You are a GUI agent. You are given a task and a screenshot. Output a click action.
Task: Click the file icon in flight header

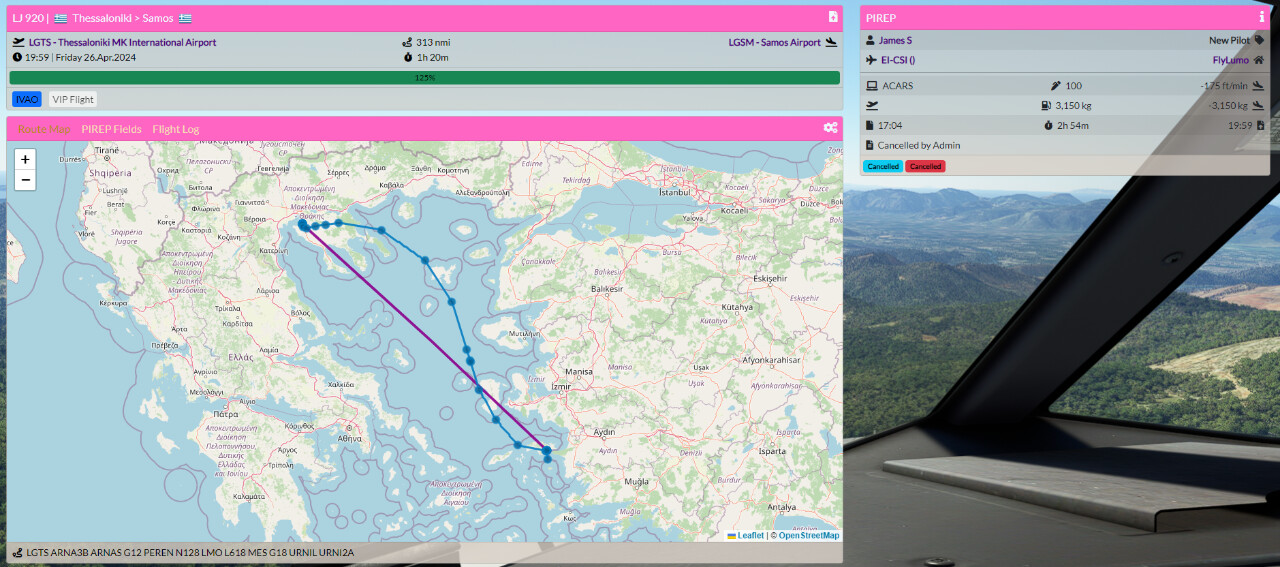tap(833, 17)
